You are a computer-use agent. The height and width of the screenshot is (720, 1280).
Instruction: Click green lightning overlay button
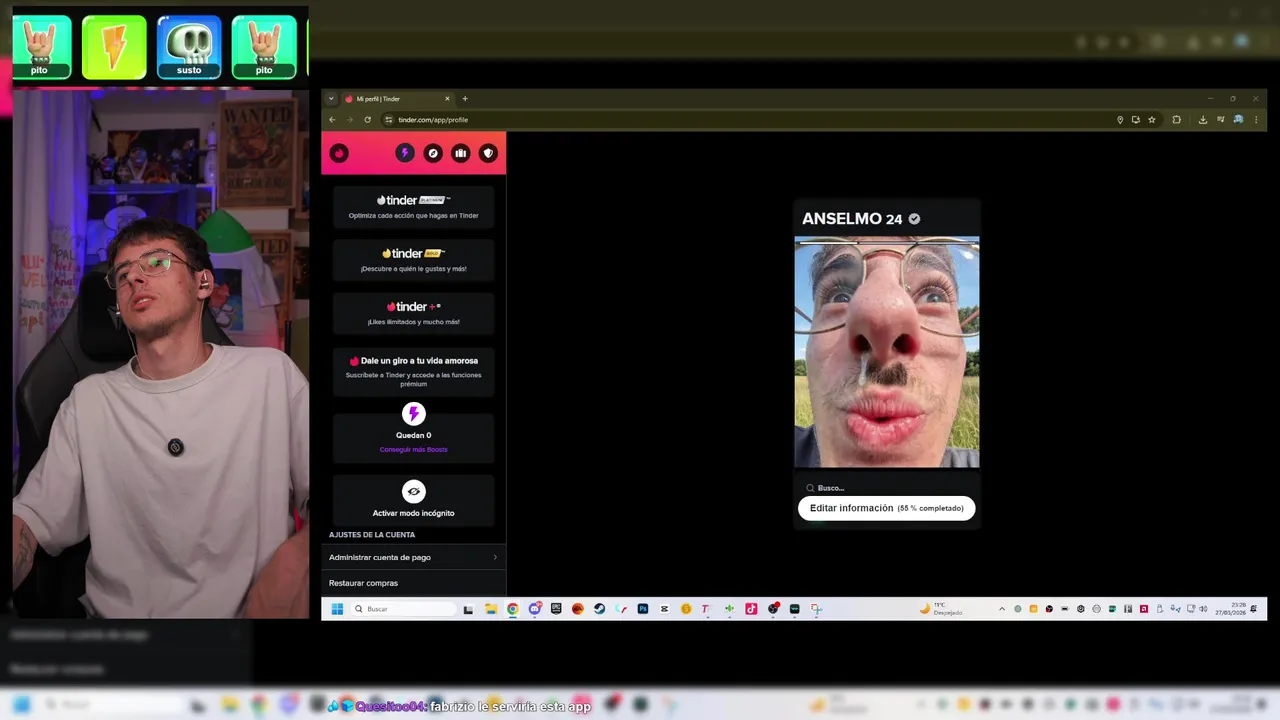click(114, 47)
